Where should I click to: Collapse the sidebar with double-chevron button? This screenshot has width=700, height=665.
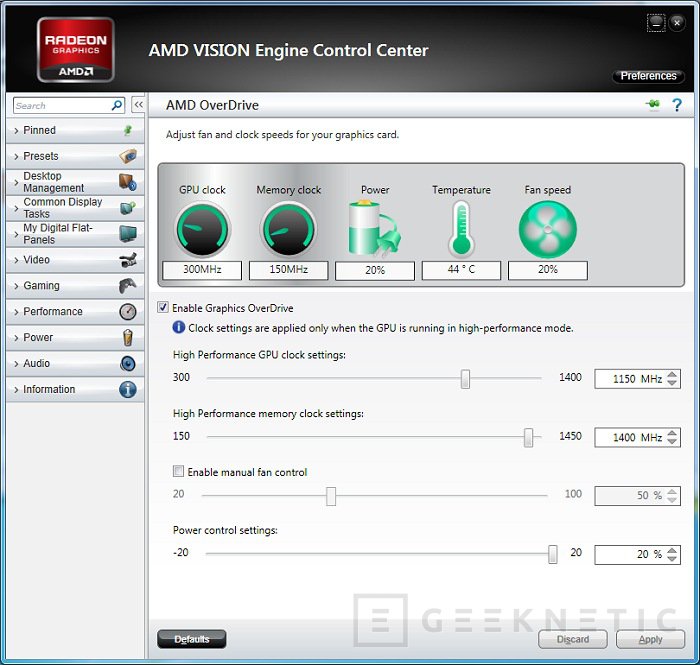tap(138, 105)
